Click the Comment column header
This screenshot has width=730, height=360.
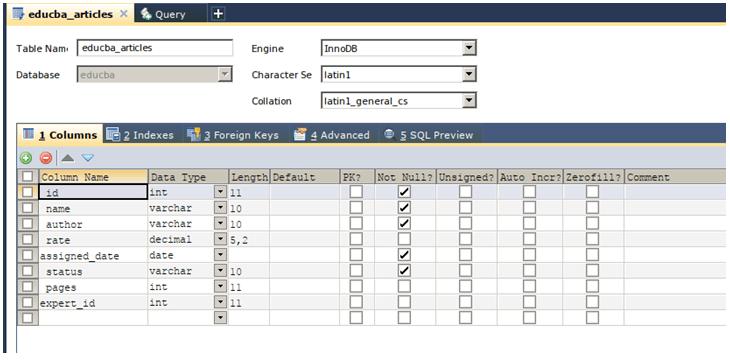[x=675, y=177]
